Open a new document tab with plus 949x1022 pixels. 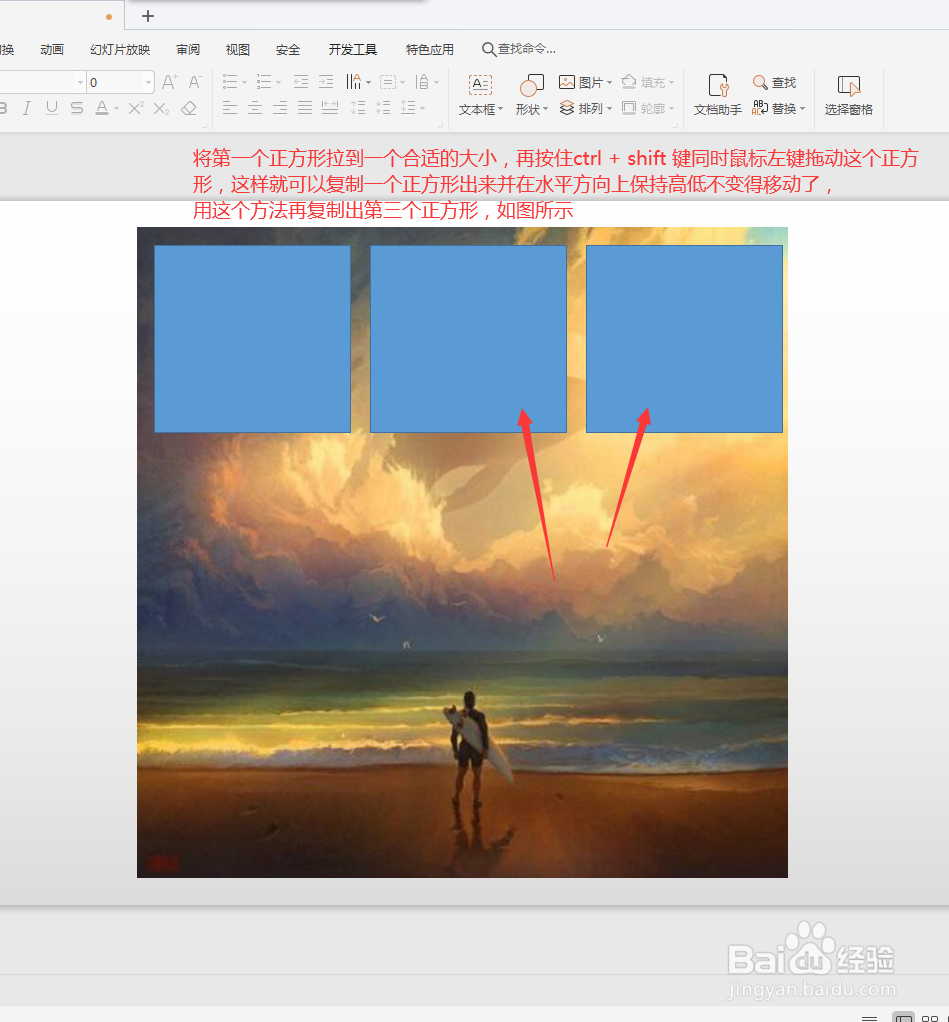148,16
